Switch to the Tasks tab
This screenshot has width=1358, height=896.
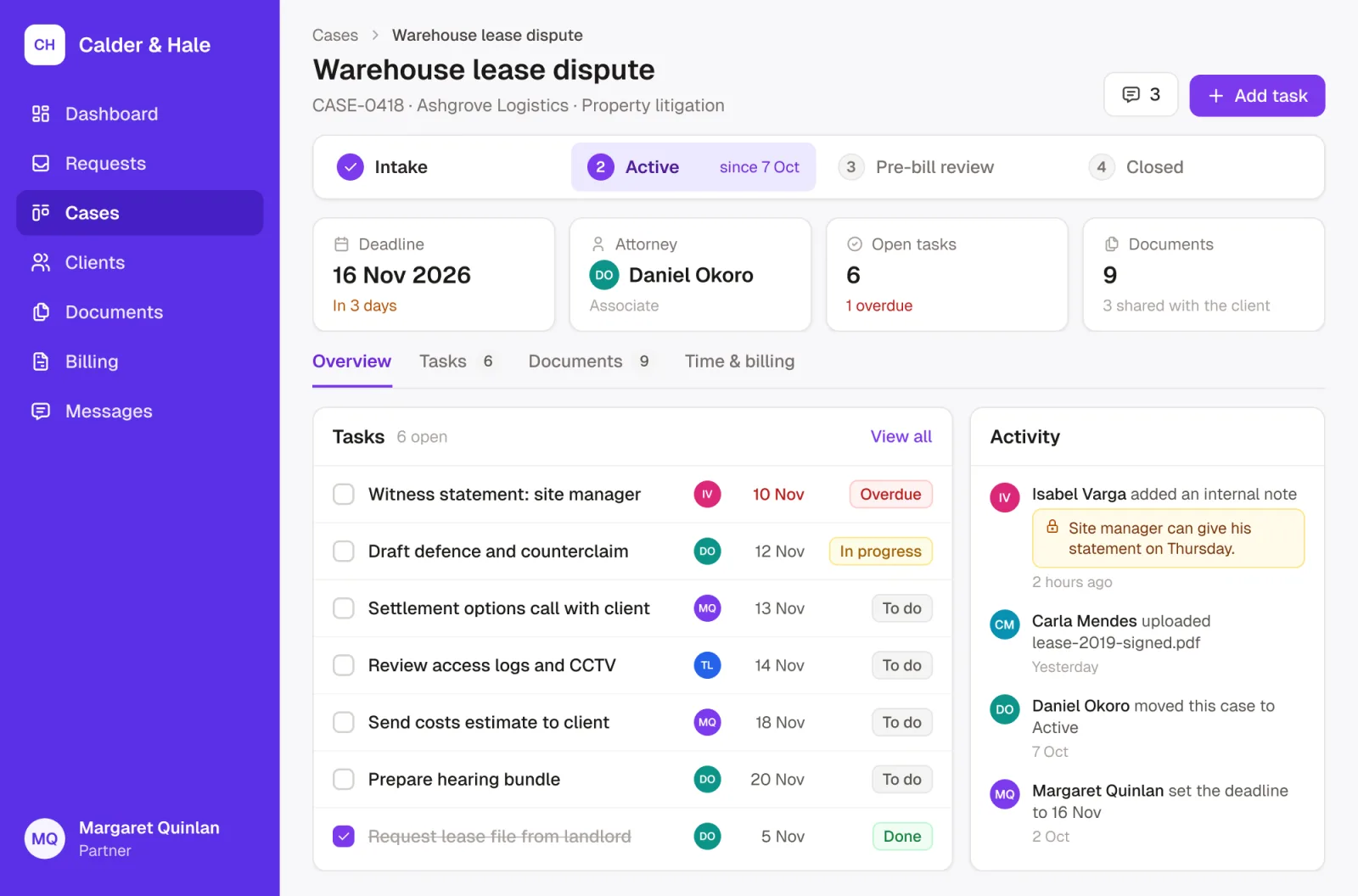point(457,361)
